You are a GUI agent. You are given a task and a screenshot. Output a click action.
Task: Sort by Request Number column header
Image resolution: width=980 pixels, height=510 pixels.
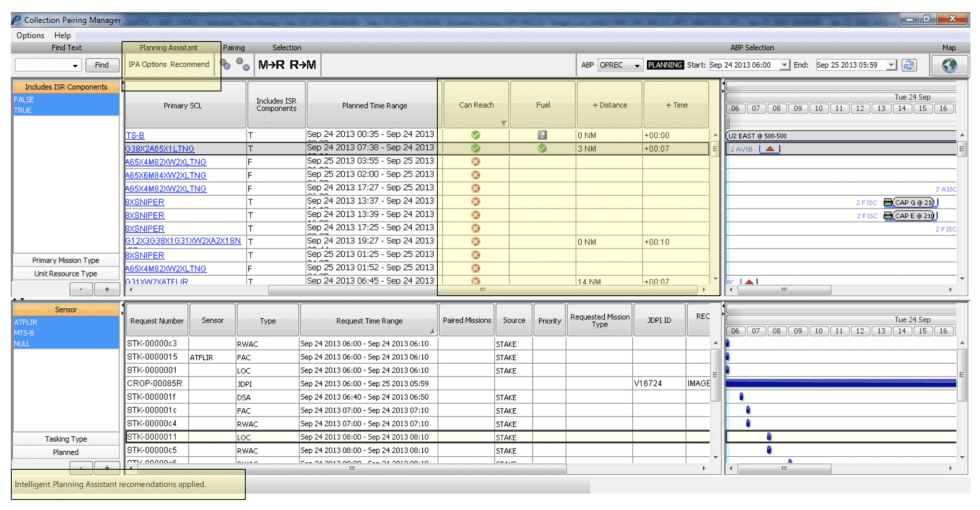click(x=156, y=321)
